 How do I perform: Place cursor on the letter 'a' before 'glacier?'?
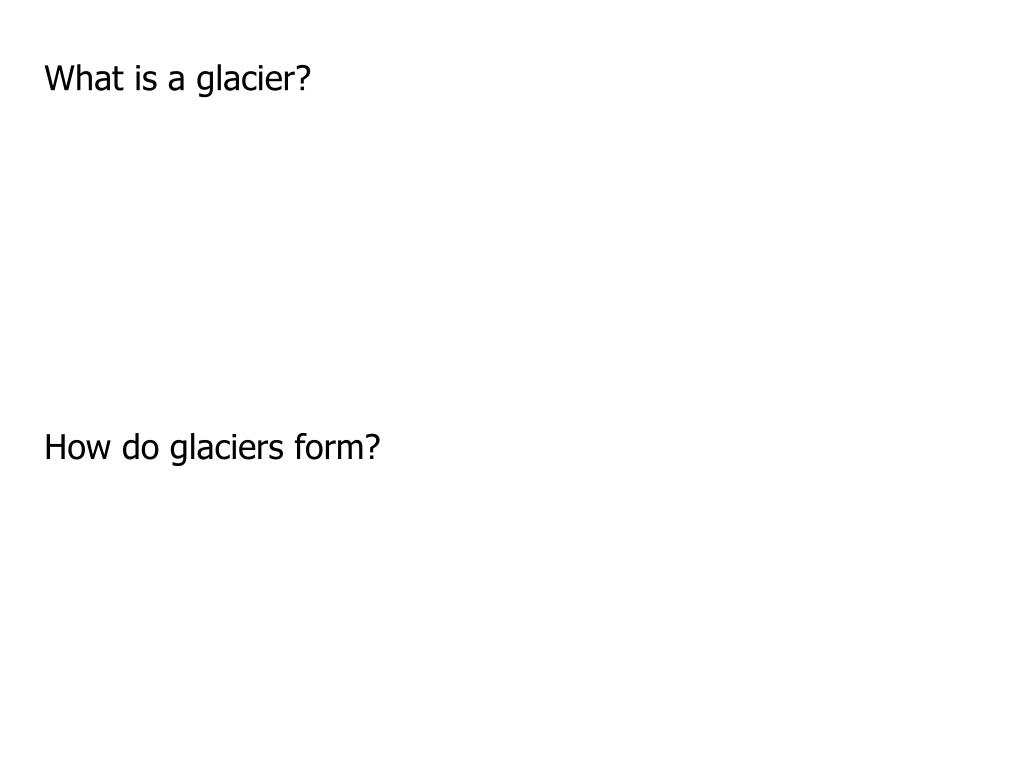[x=176, y=81]
